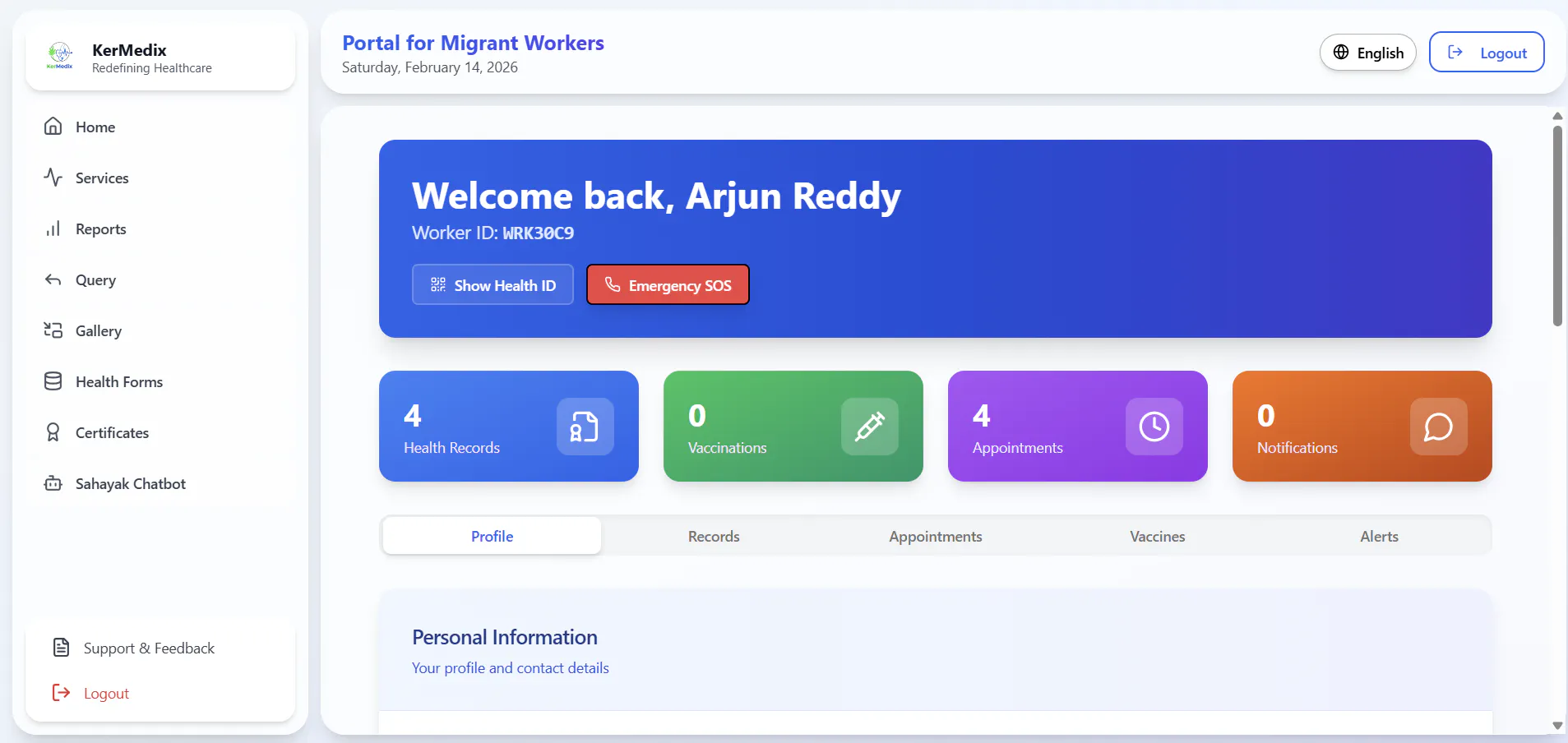Open the English language selector
This screenshot has width=1568, height=743.
[x=1367, y=53]
